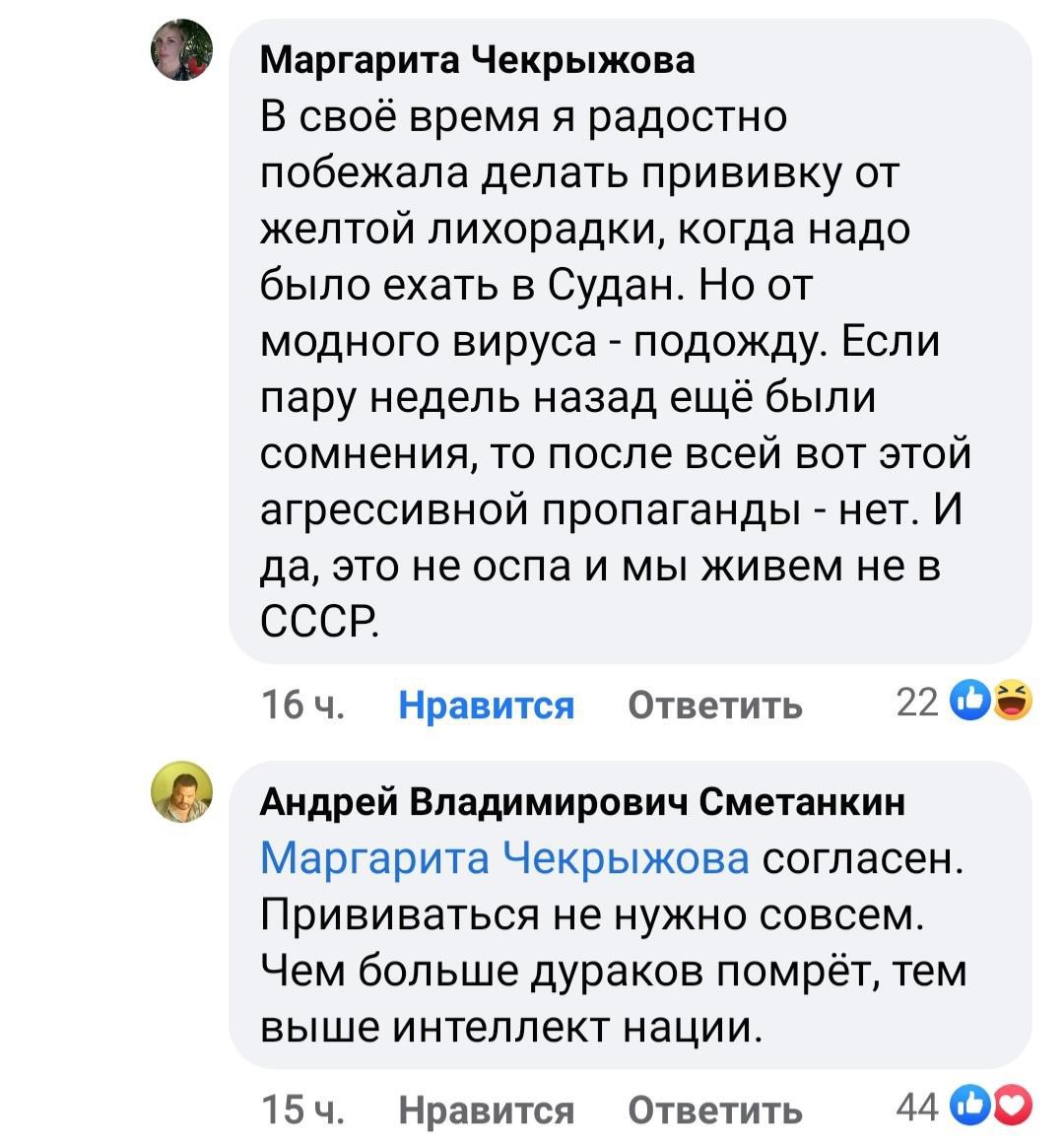The width and height of the screenshot is (1064, 1146).
Task: Click the word СССР ending the first comment
Action: pyautogui.click(x=319, y=622)
